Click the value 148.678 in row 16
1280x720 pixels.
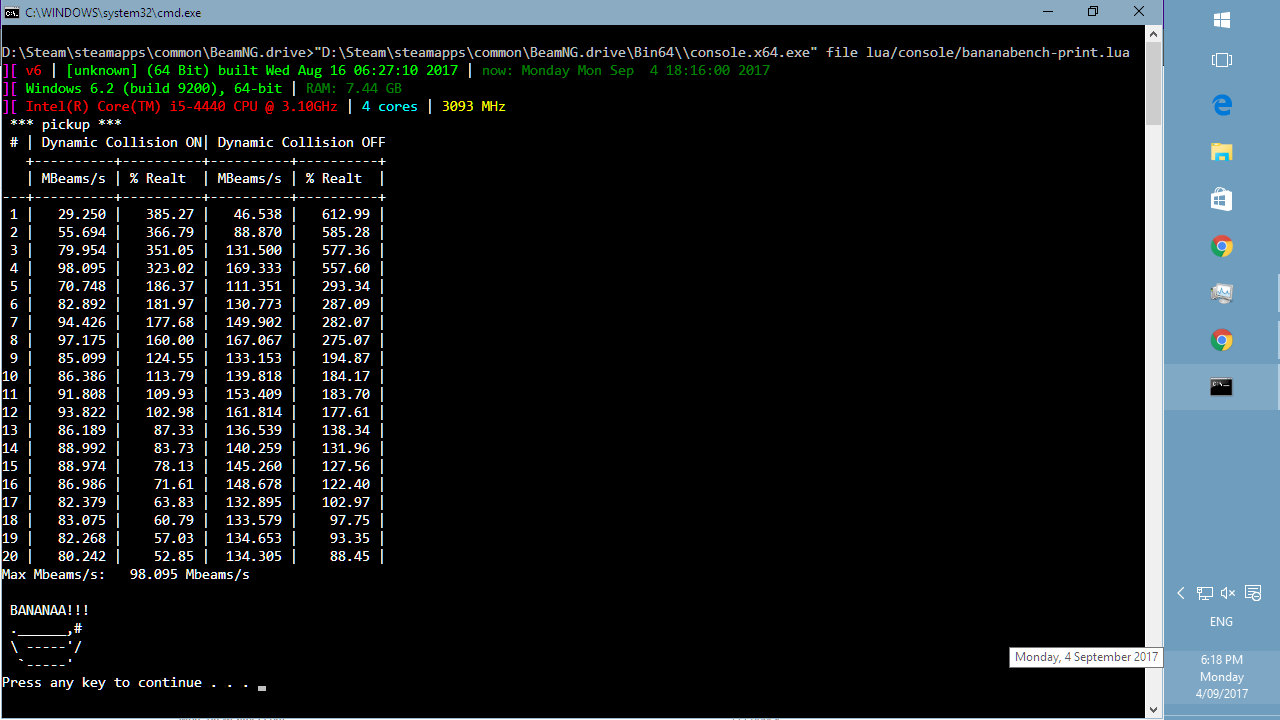point(254,484)
